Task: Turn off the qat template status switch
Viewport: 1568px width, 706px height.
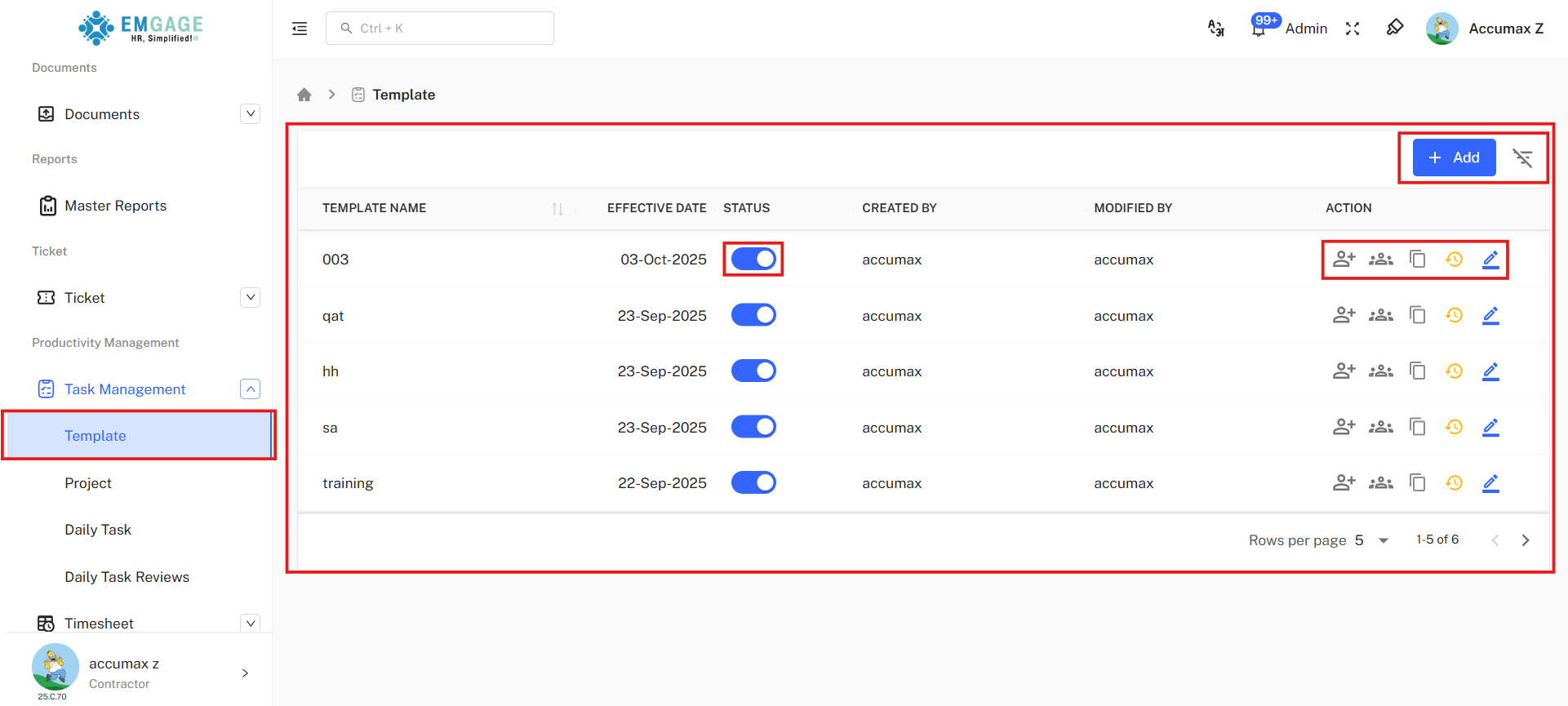Action: 753,315
